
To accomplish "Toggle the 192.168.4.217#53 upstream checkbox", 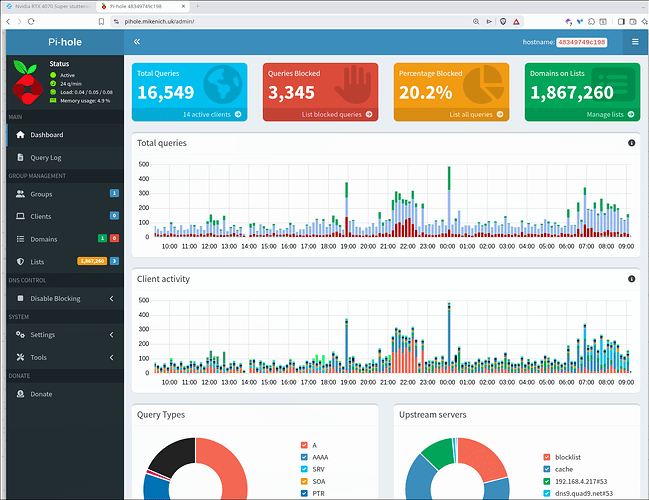I will [x=547, y=481].
